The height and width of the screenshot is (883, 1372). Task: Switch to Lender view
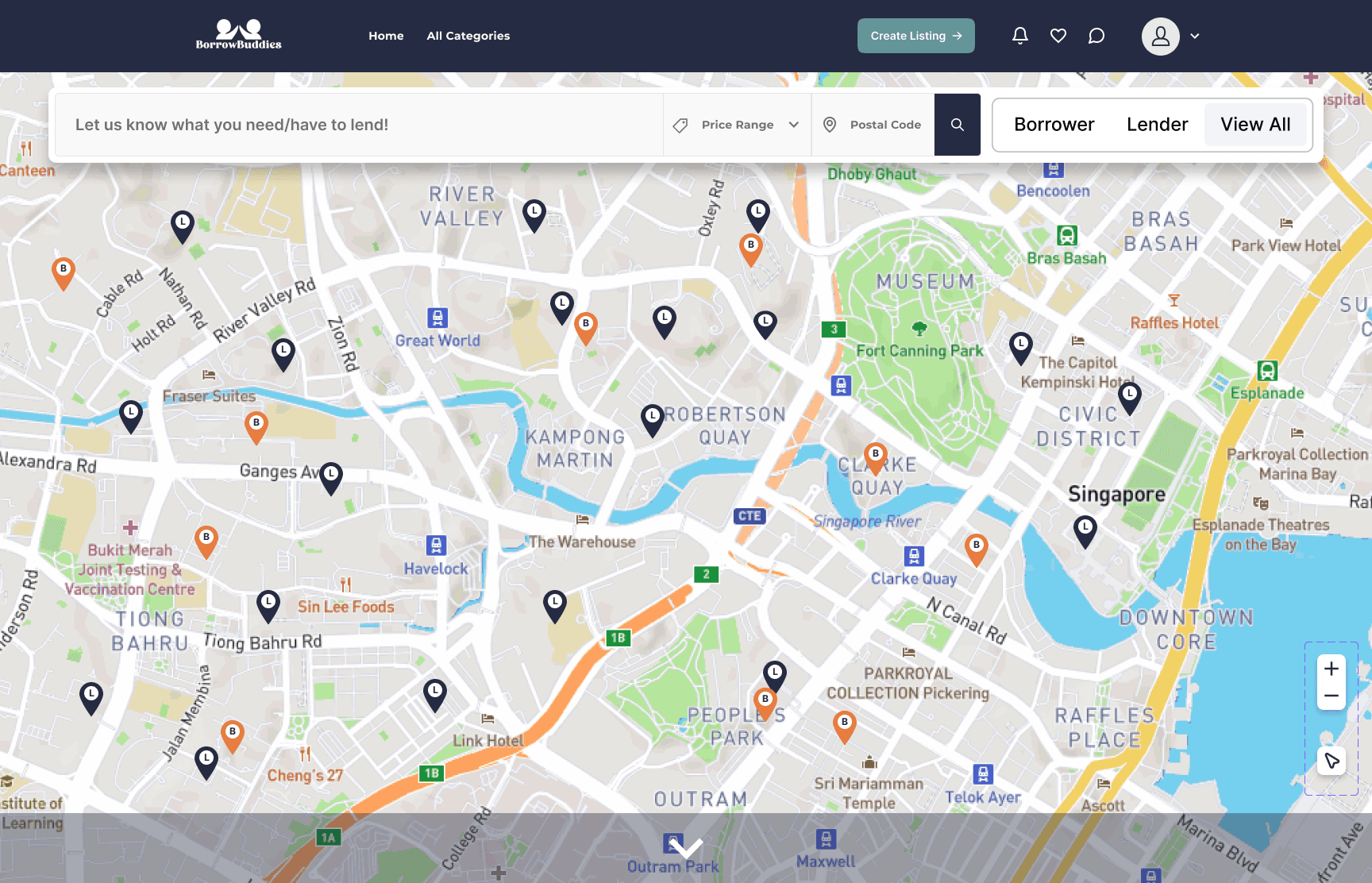1158,125
